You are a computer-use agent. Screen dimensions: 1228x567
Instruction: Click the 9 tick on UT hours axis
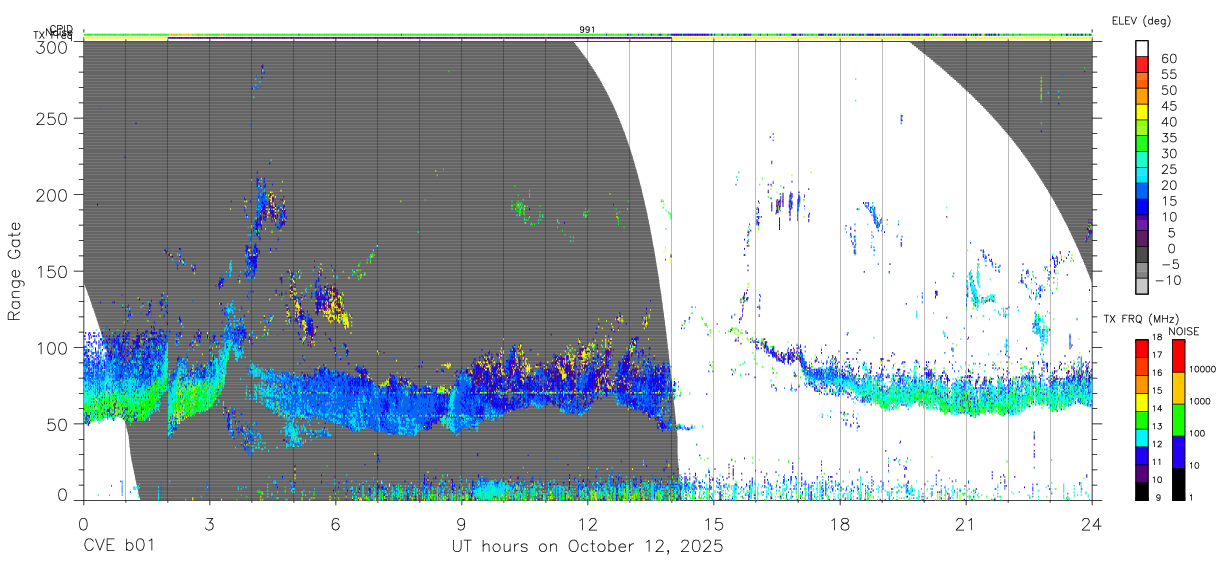pos(461,524)
